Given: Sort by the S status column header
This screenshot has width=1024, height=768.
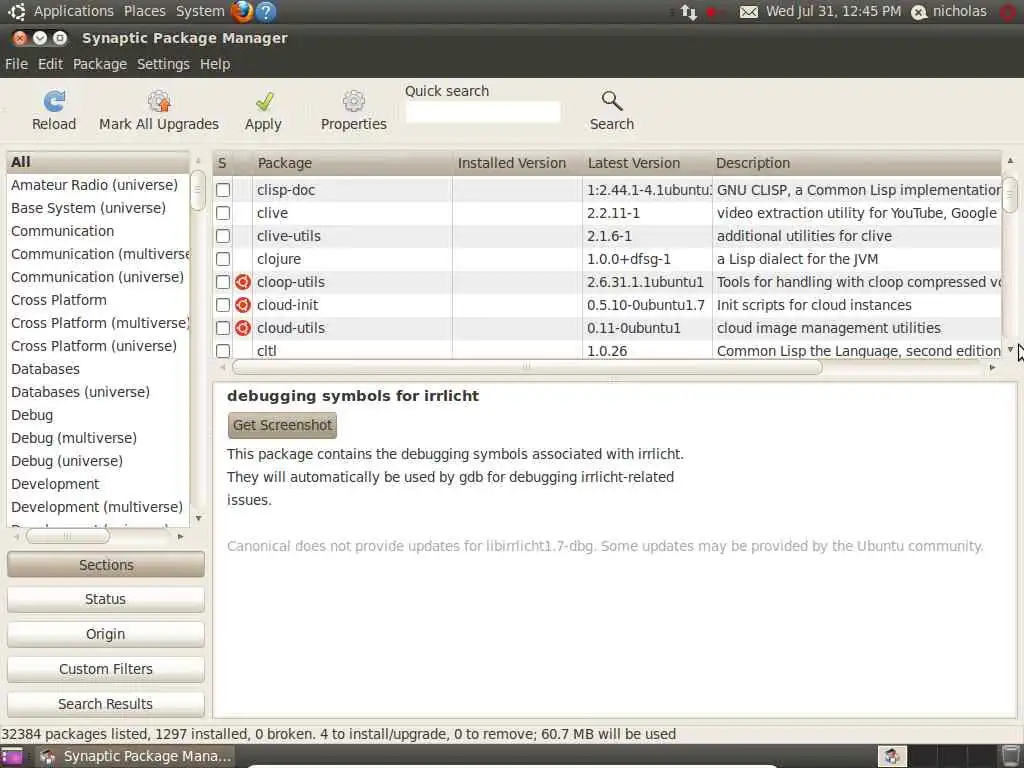Looking at the screenshot, I should tap(222, 163).
